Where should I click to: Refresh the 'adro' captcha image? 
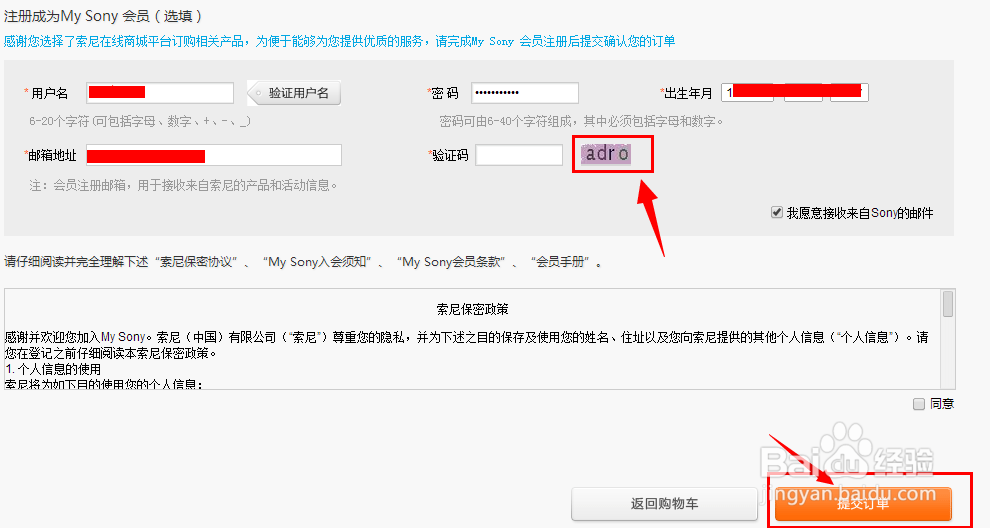[x=606, y=153]
